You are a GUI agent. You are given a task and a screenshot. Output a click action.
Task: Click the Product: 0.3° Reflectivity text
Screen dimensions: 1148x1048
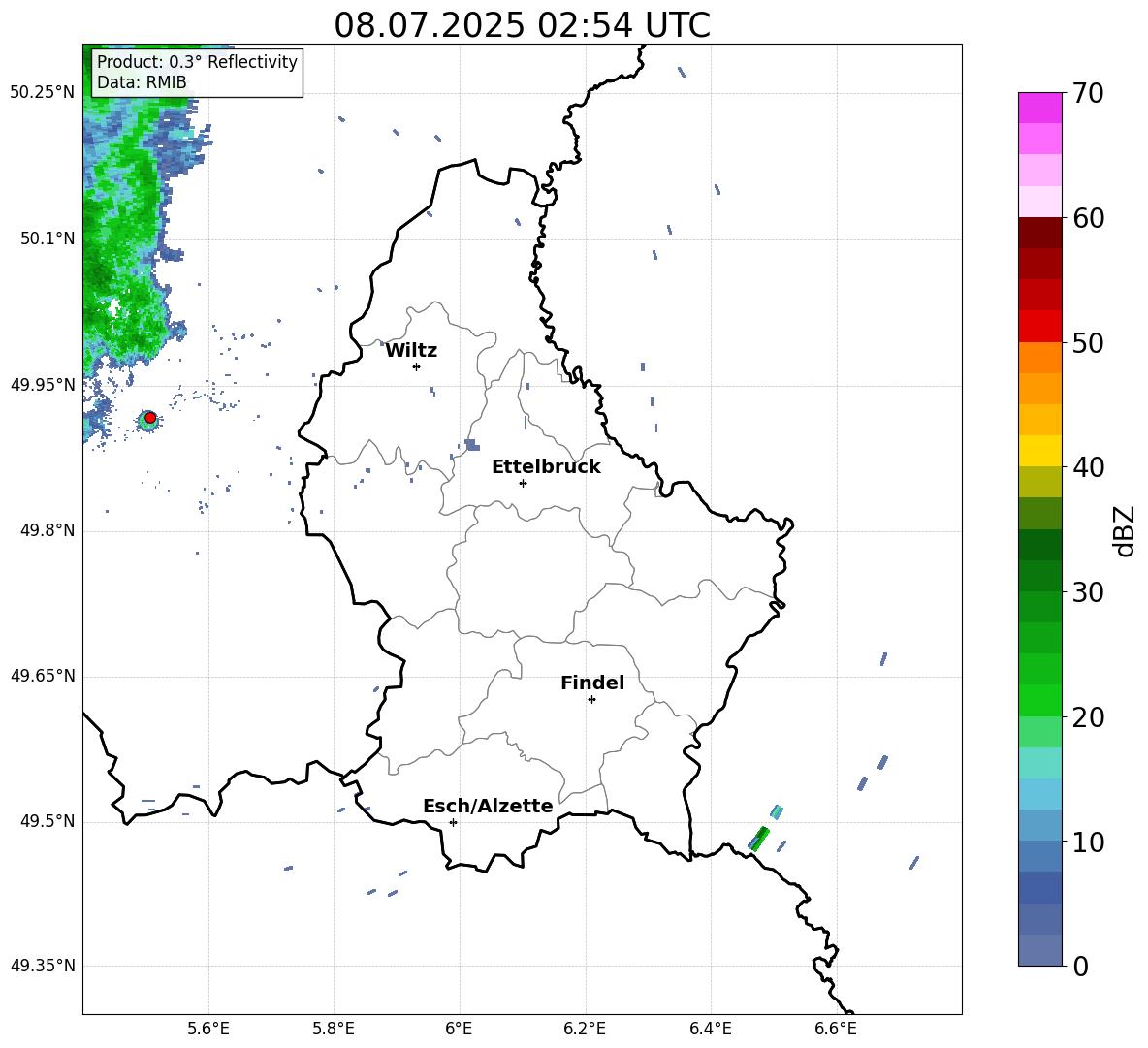197,61
